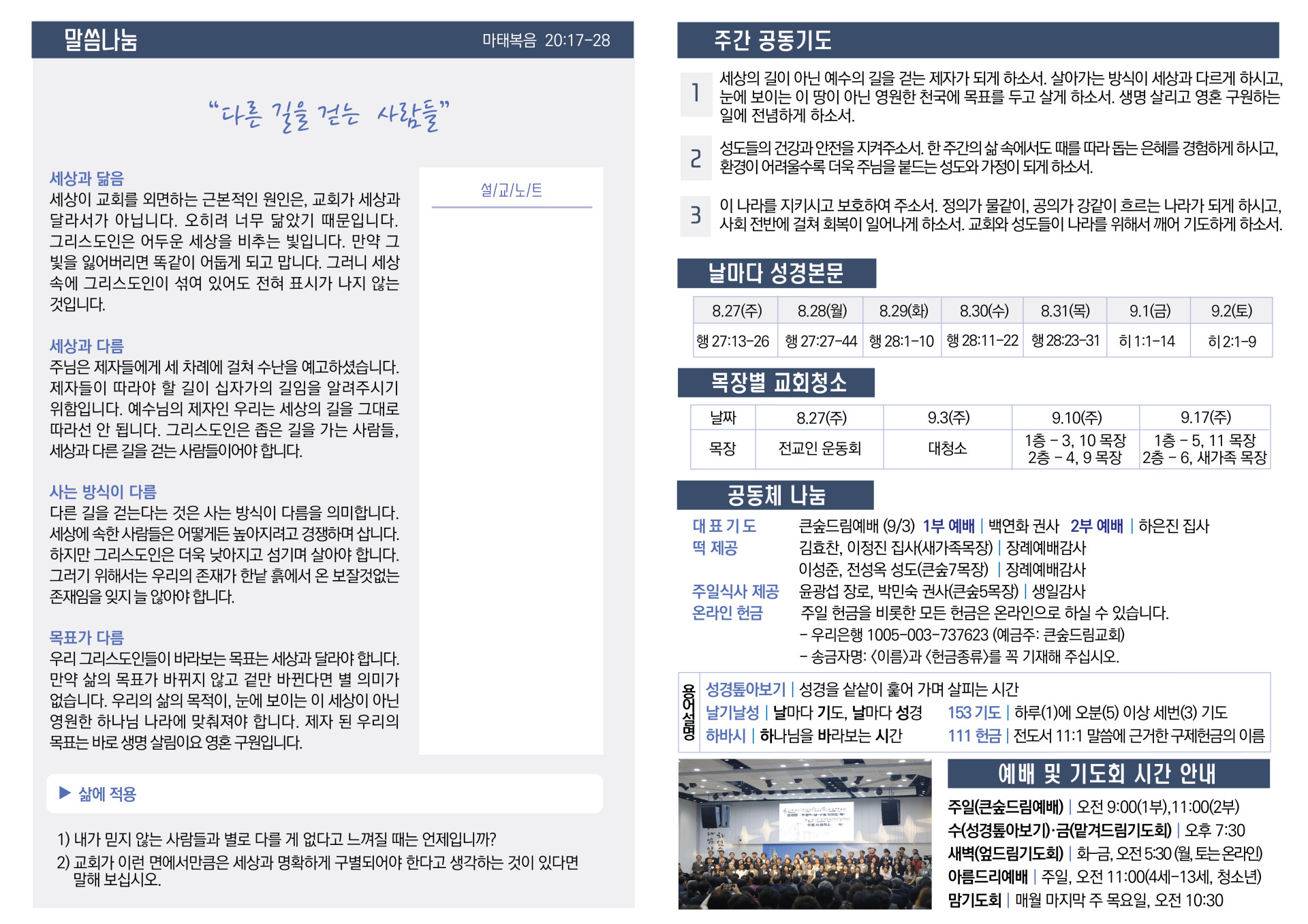Image resolution: width=1308 pixels, height=924 pixels.
Task: Click the 떡 제공 label
Action: (715, 547)
